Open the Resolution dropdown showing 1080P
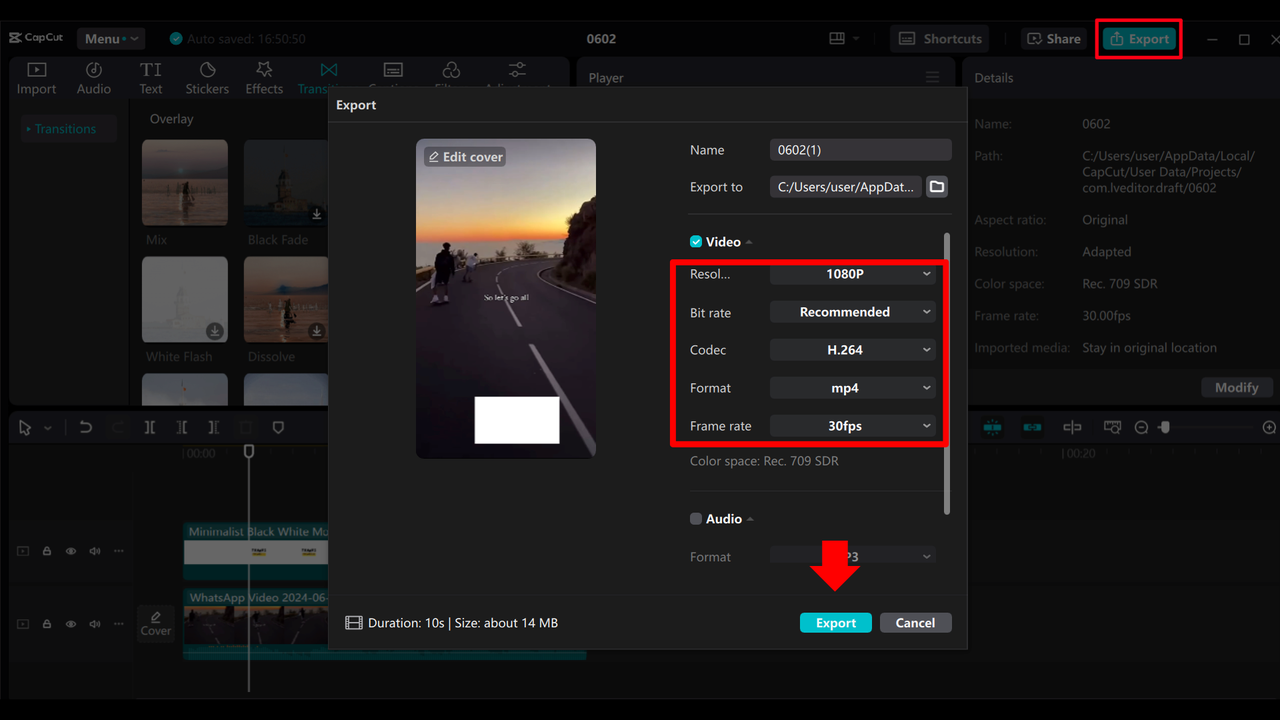 pos(852,274)
